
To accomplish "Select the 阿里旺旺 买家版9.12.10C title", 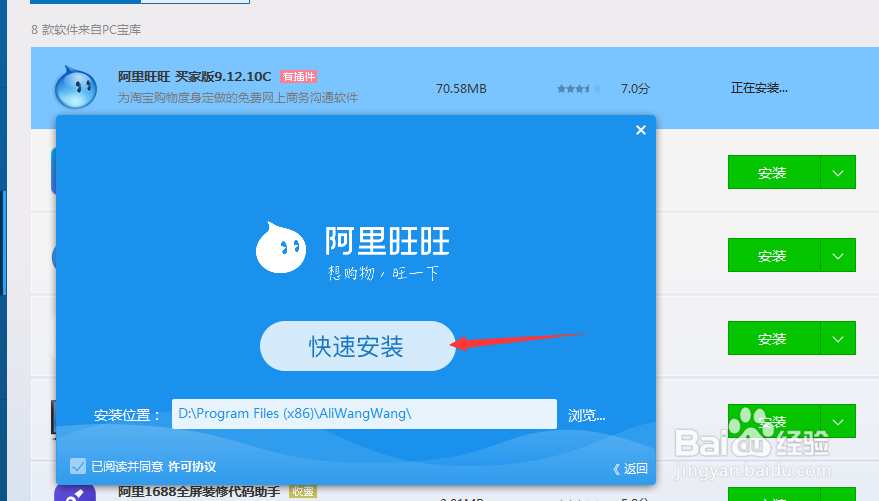I will point(195,76).
